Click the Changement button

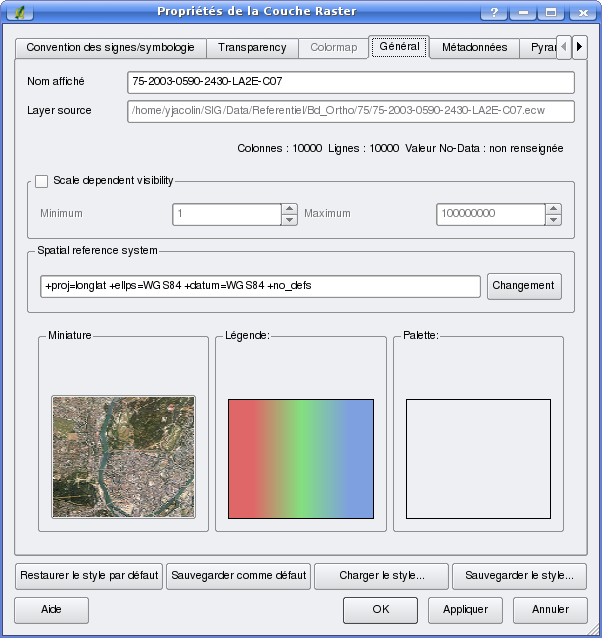click(x=524, y=286)
